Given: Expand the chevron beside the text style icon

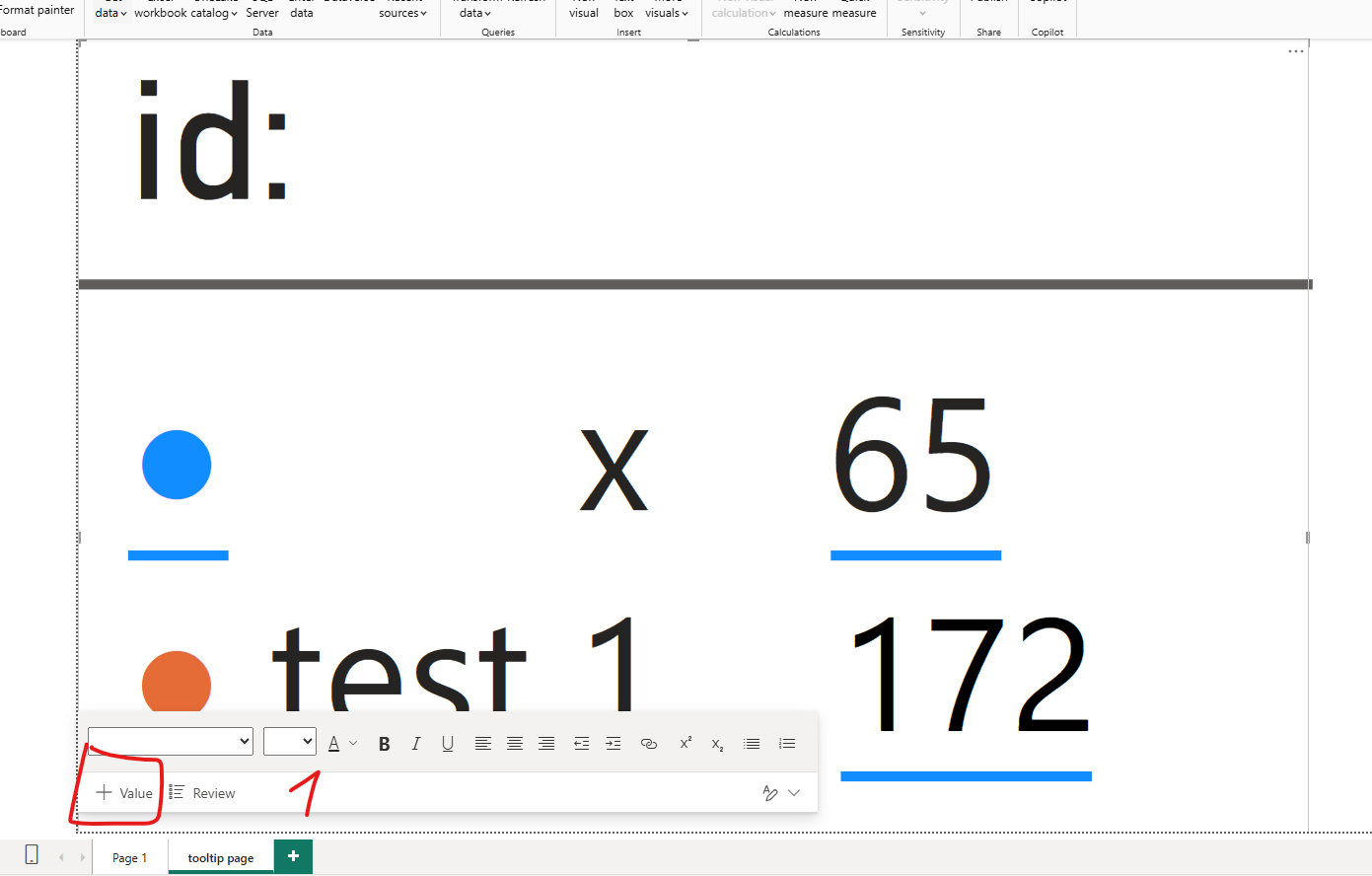Looking at the screenshot, I should point(794,793).
